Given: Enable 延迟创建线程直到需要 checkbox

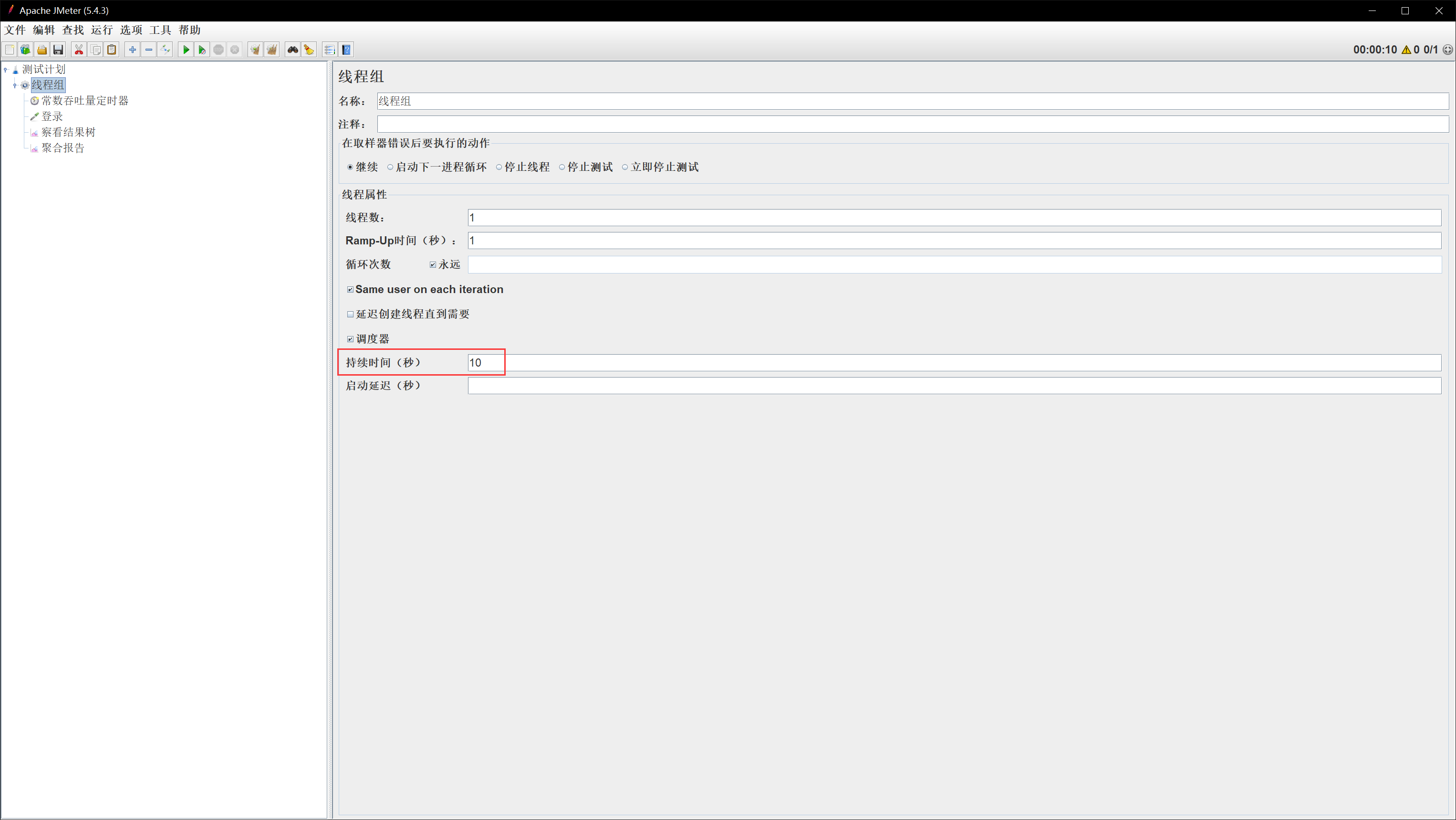Looking at the screenshot, I should pyautogui.click(x=351, y=315).
